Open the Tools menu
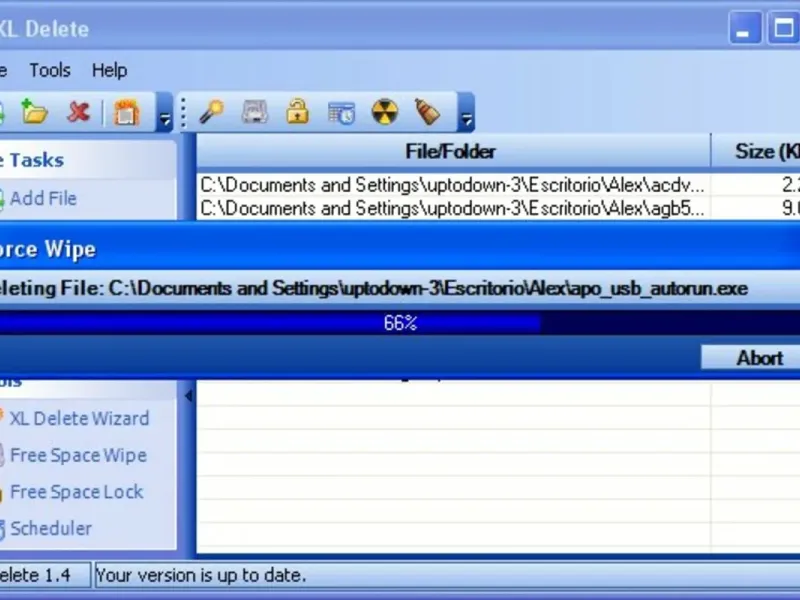Image resolution: width=800 pixels, height=600 pixels. pos(49,70)
